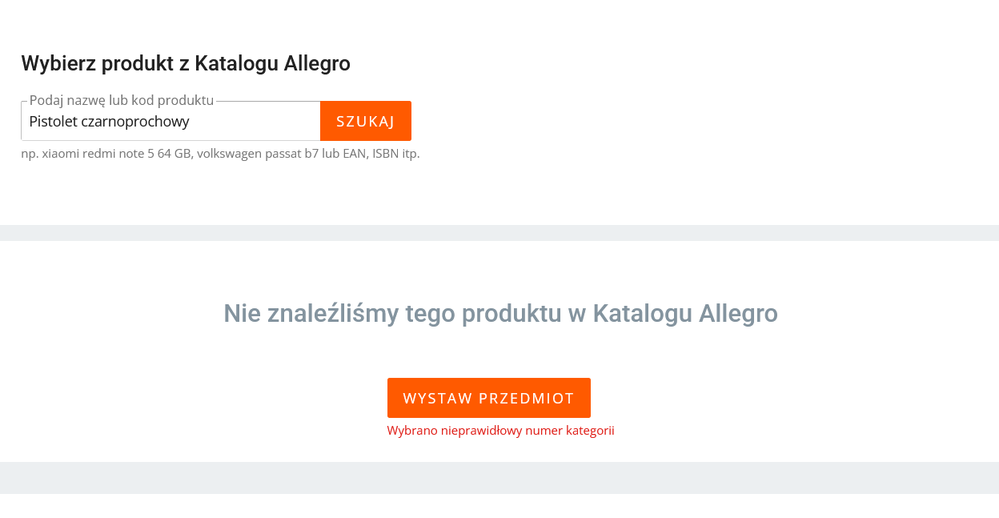
Task: Focus the product name or code input
Action: click(x=170, y=121)
